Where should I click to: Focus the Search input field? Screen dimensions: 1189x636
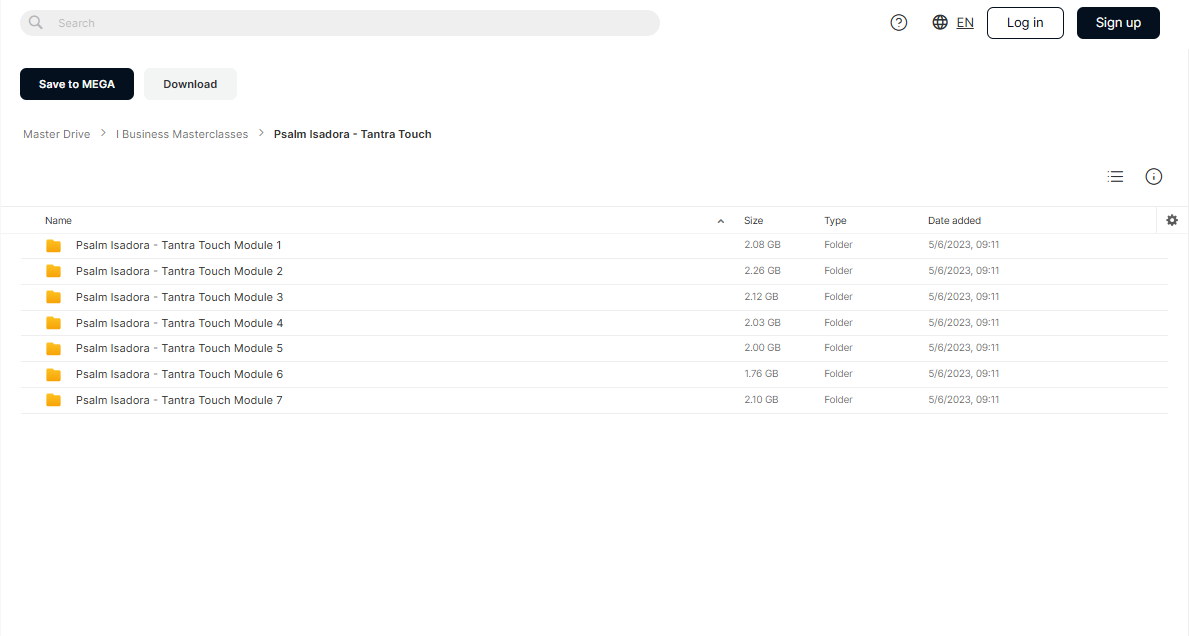coord(340,23)
